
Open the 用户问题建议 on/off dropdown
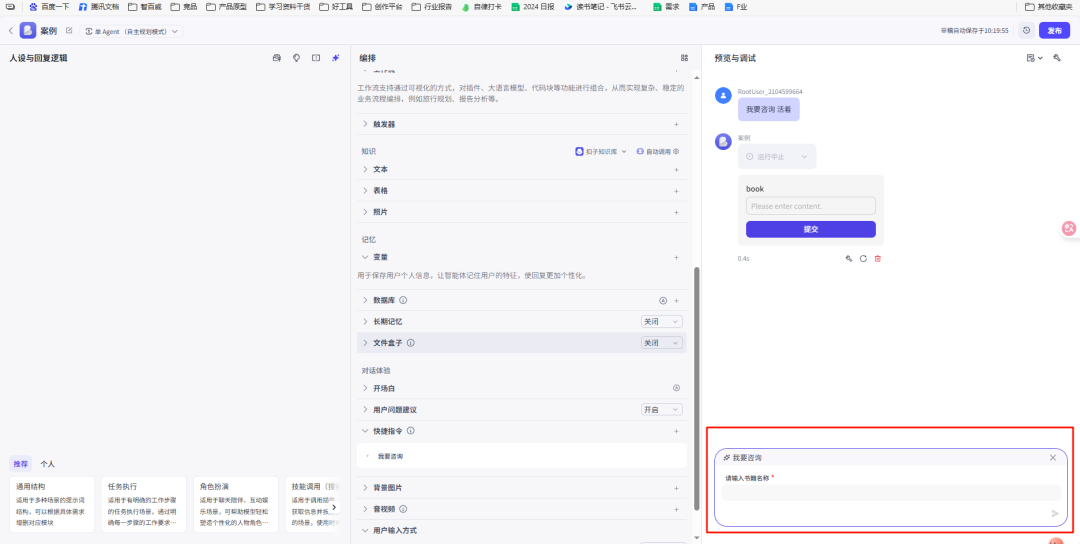[x=661, y=409]
